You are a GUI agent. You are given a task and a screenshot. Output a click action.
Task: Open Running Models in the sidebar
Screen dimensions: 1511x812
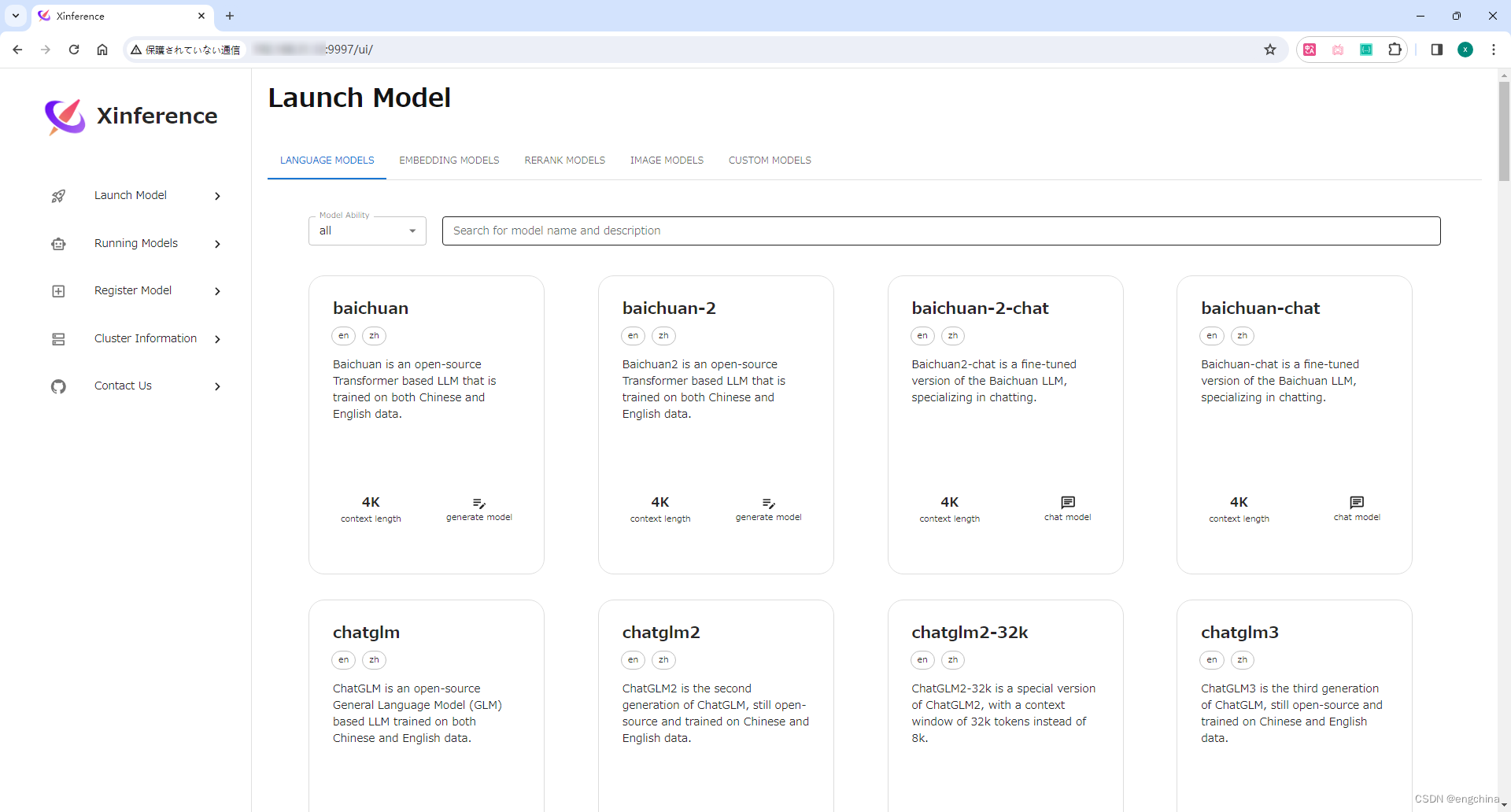click(136, 243)
